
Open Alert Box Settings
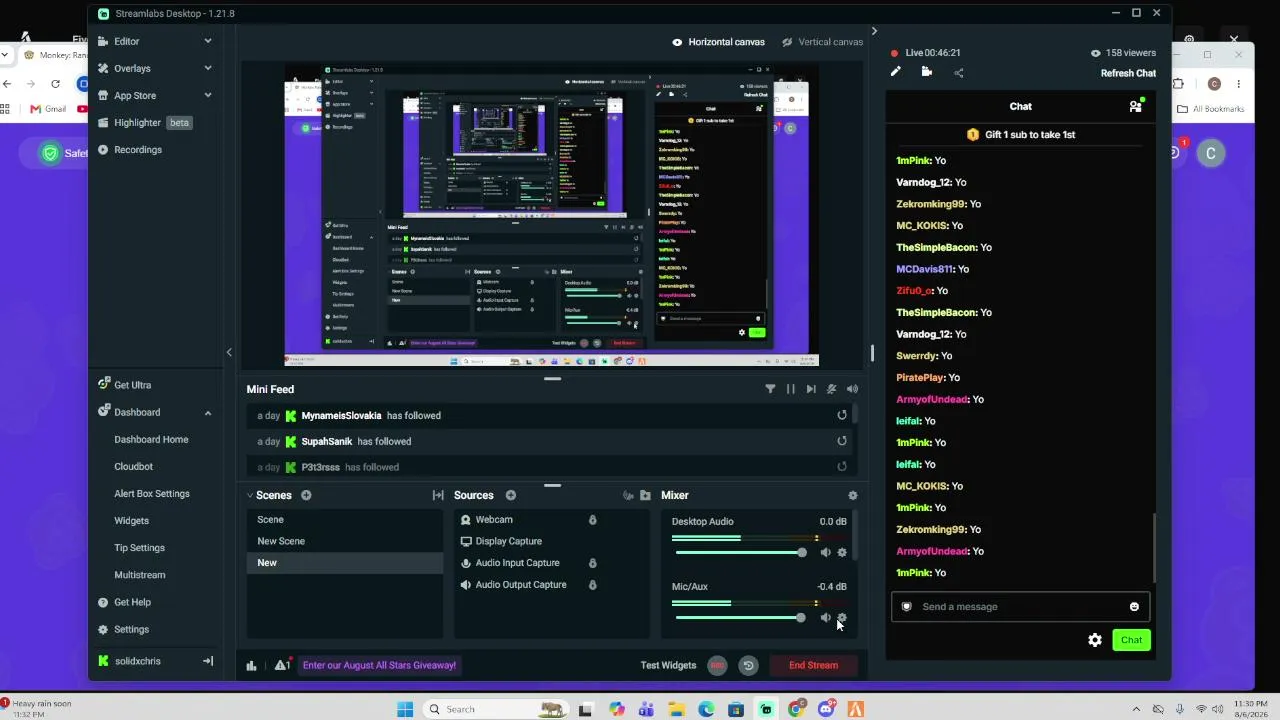click(x=152, y=493)
